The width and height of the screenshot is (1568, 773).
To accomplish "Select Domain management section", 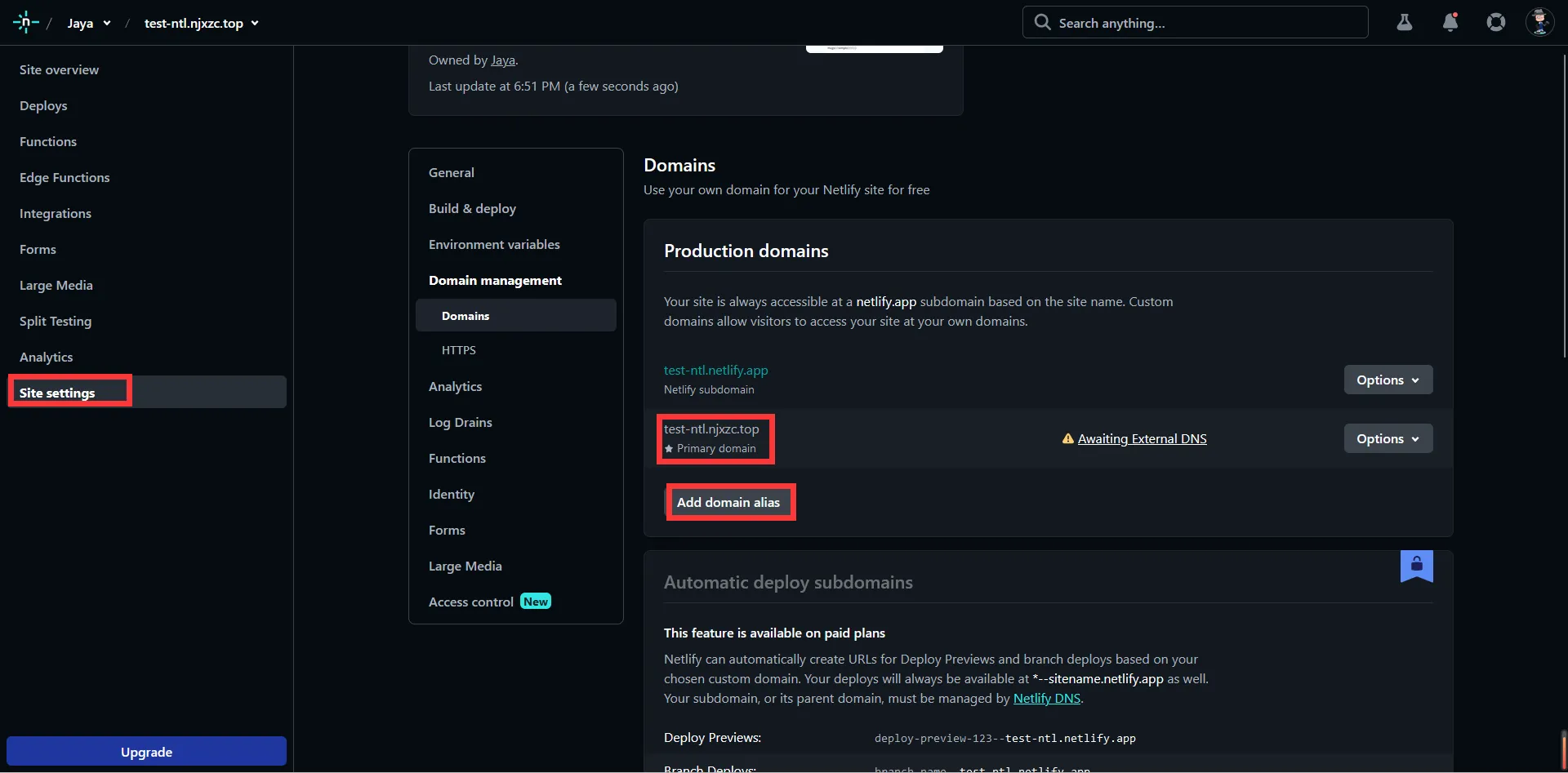I will tap(495, 281).
